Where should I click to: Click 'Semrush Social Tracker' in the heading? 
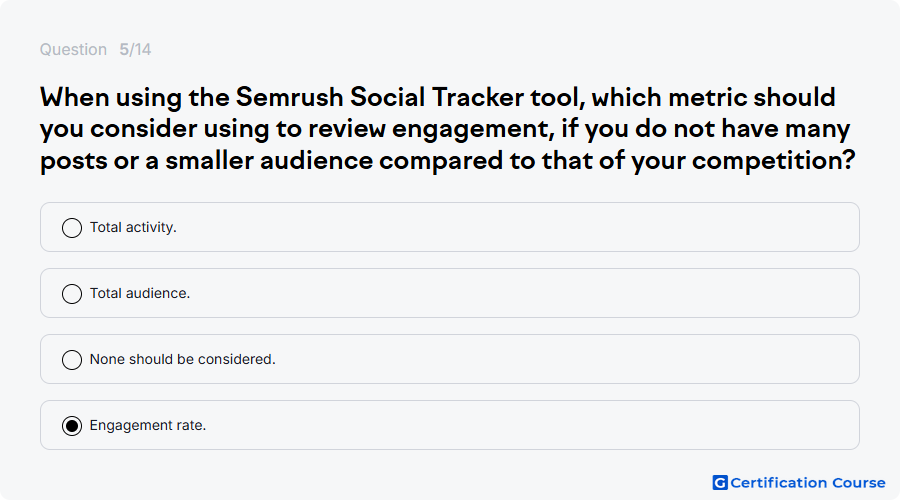pos(379,97)
